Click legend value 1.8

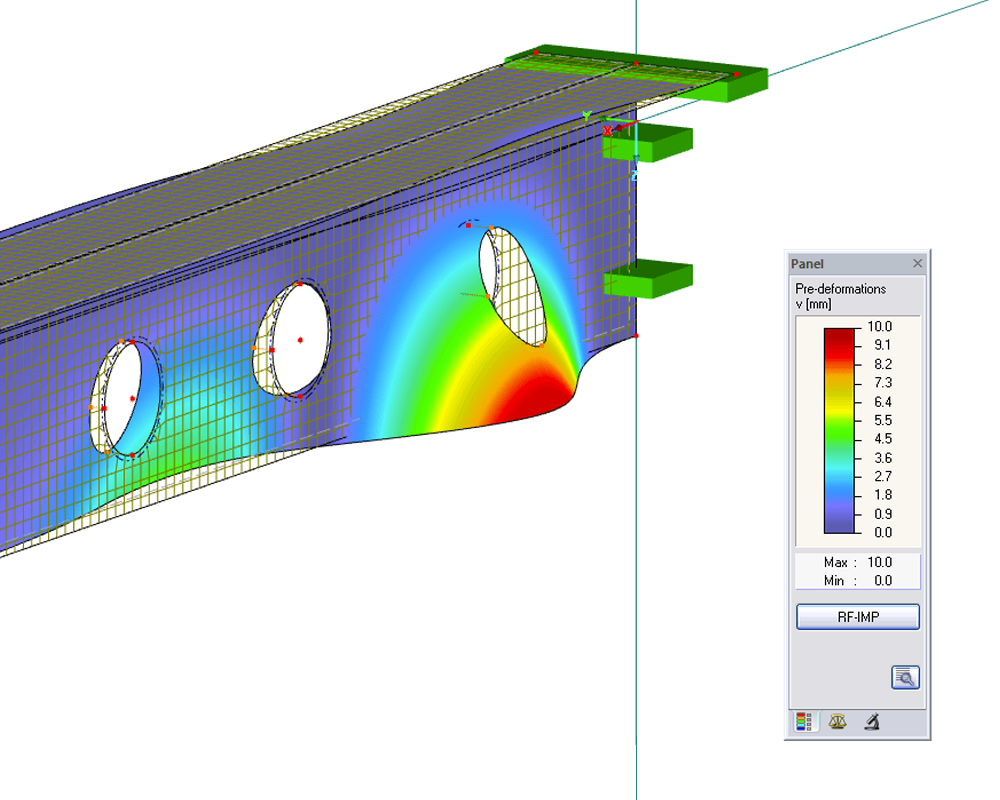click(883, 495)
